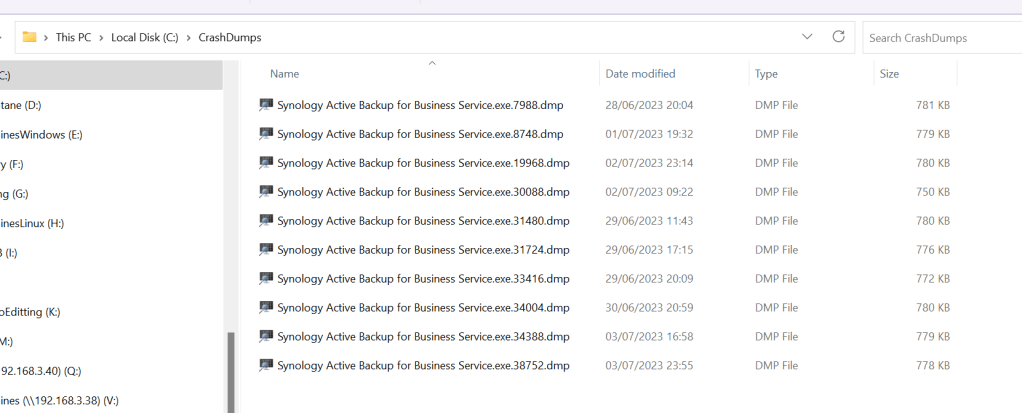Click the icon of the exe.33416.dmp file
This screenshot has width=1022, height=413.
[266, 278]
